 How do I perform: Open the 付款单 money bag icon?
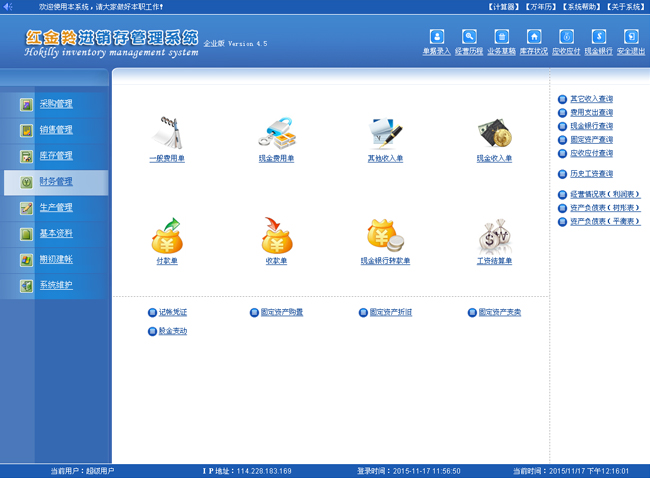pyautogui.click(x=166, y=236)
